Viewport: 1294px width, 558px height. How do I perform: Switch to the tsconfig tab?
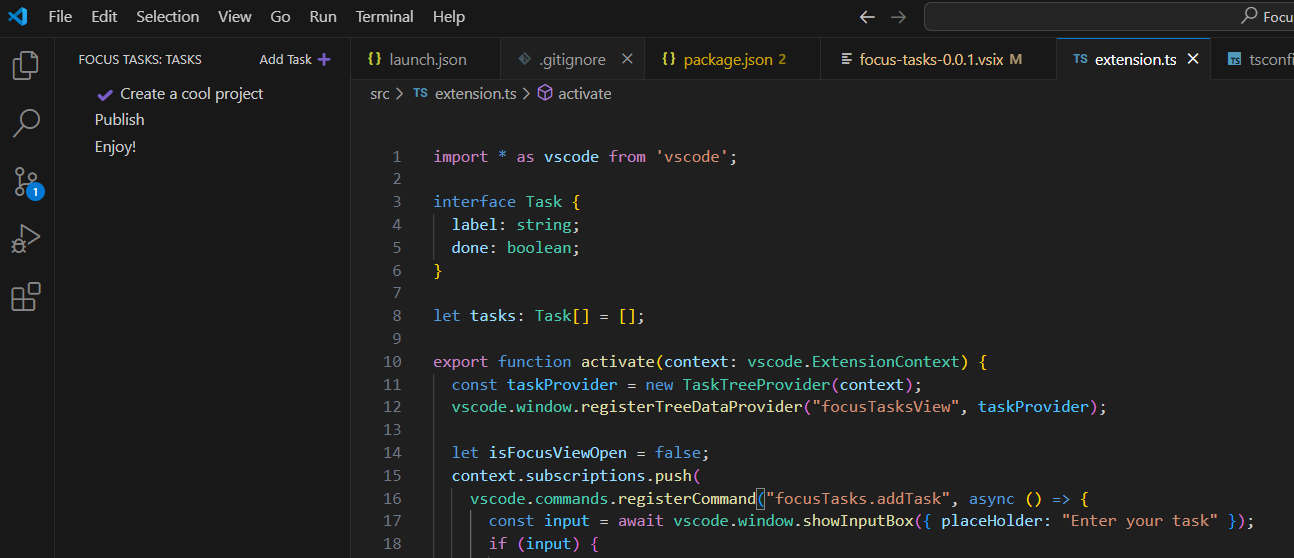tap(1253, 59)
